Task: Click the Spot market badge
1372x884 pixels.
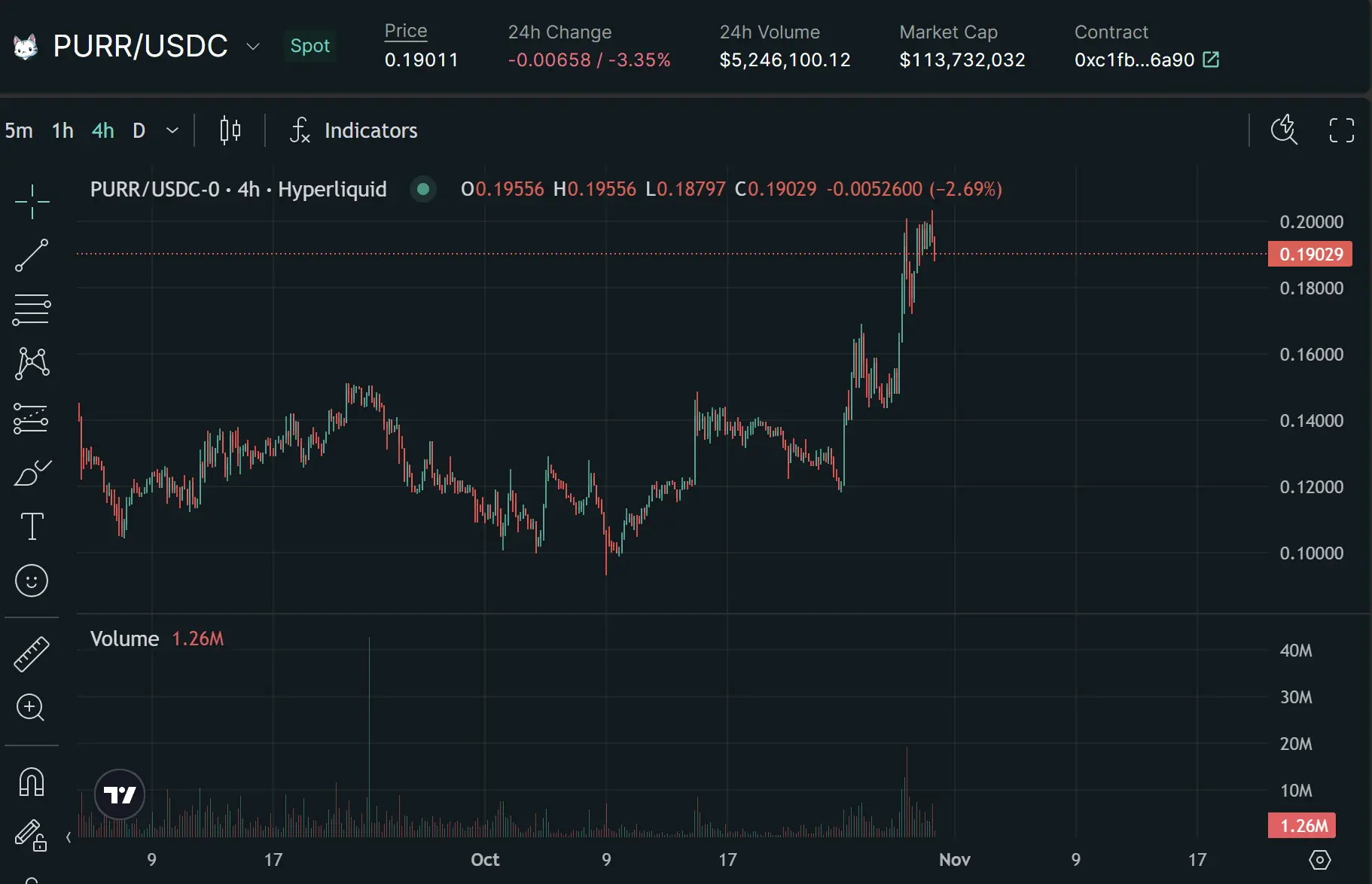Action: pyautogui.click(x=310, y=46)
